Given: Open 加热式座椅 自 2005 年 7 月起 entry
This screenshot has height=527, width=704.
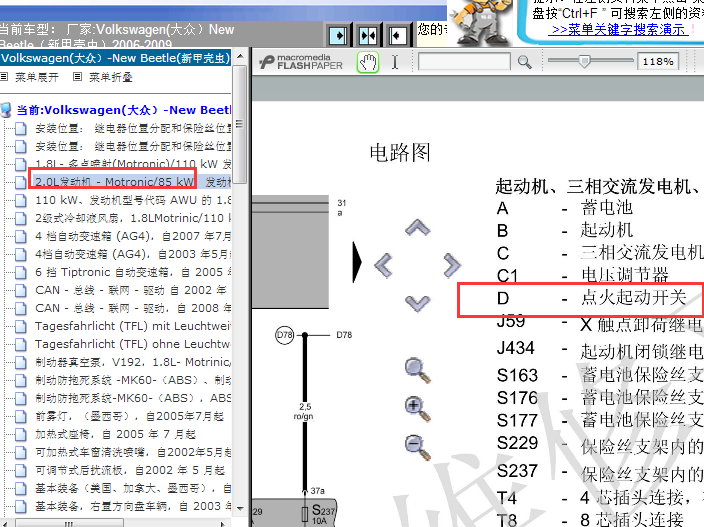Looking at the screenshot, I should point(115,434).
